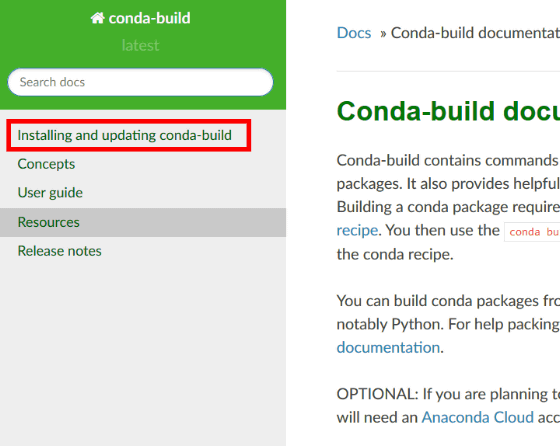
Task: Open Installing and updating conda-build
Action: (x=125, y=135)
